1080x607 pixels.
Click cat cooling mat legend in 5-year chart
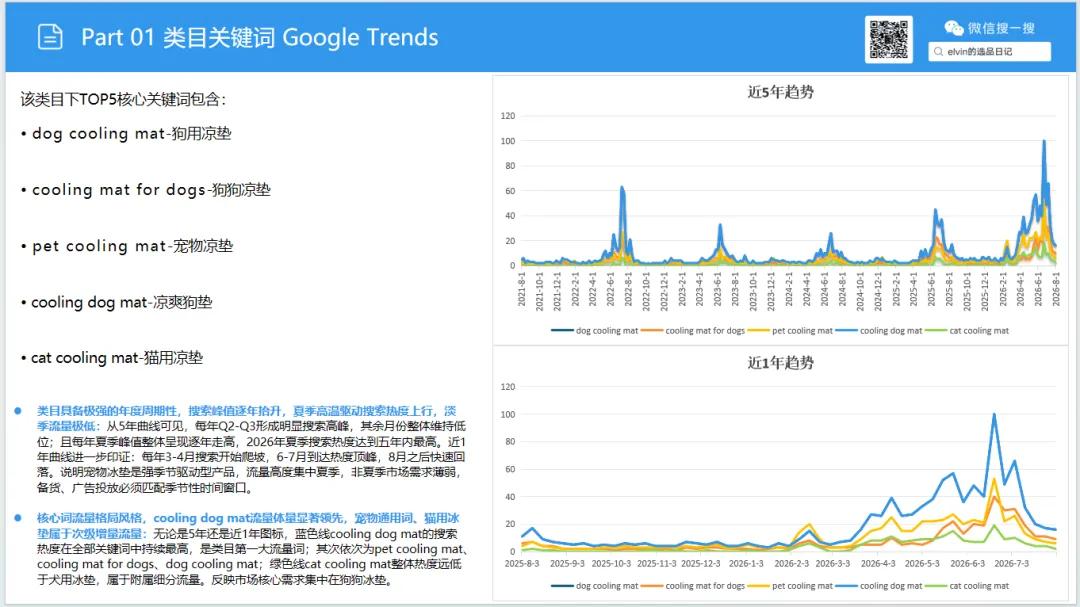(x=967, y=331)
